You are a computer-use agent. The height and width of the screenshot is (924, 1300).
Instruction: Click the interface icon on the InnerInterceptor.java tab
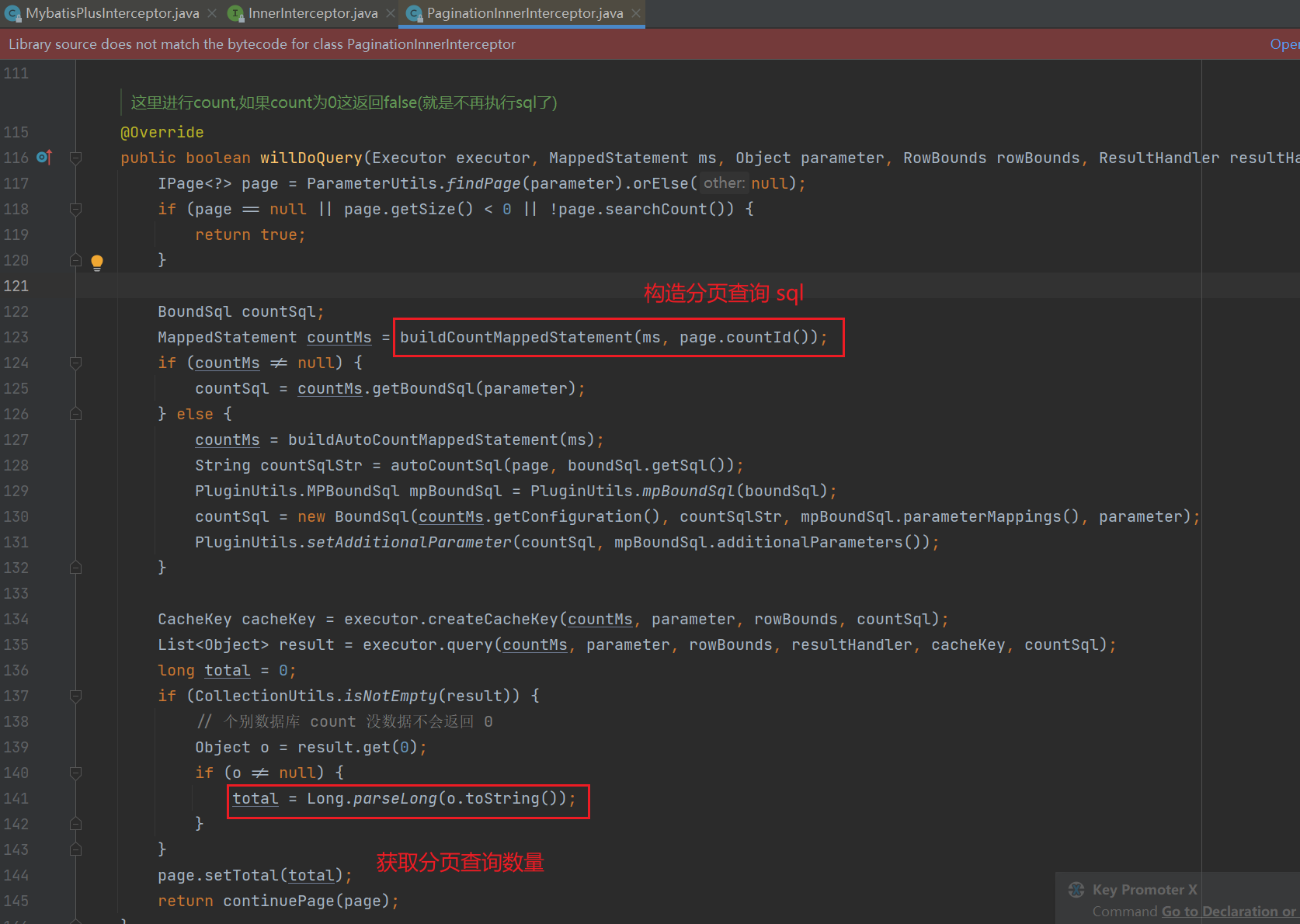(235, 13)
